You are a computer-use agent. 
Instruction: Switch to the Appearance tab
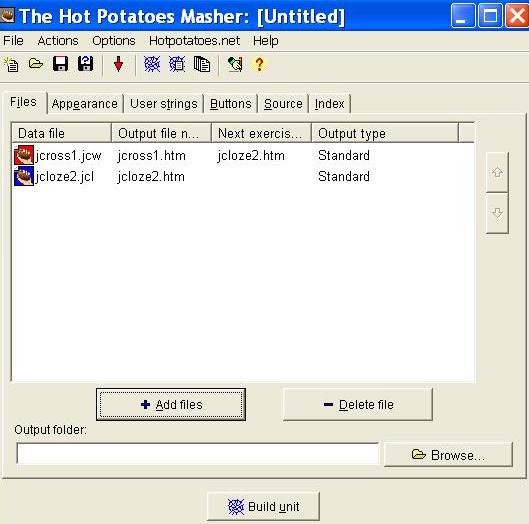pos(85,104)
